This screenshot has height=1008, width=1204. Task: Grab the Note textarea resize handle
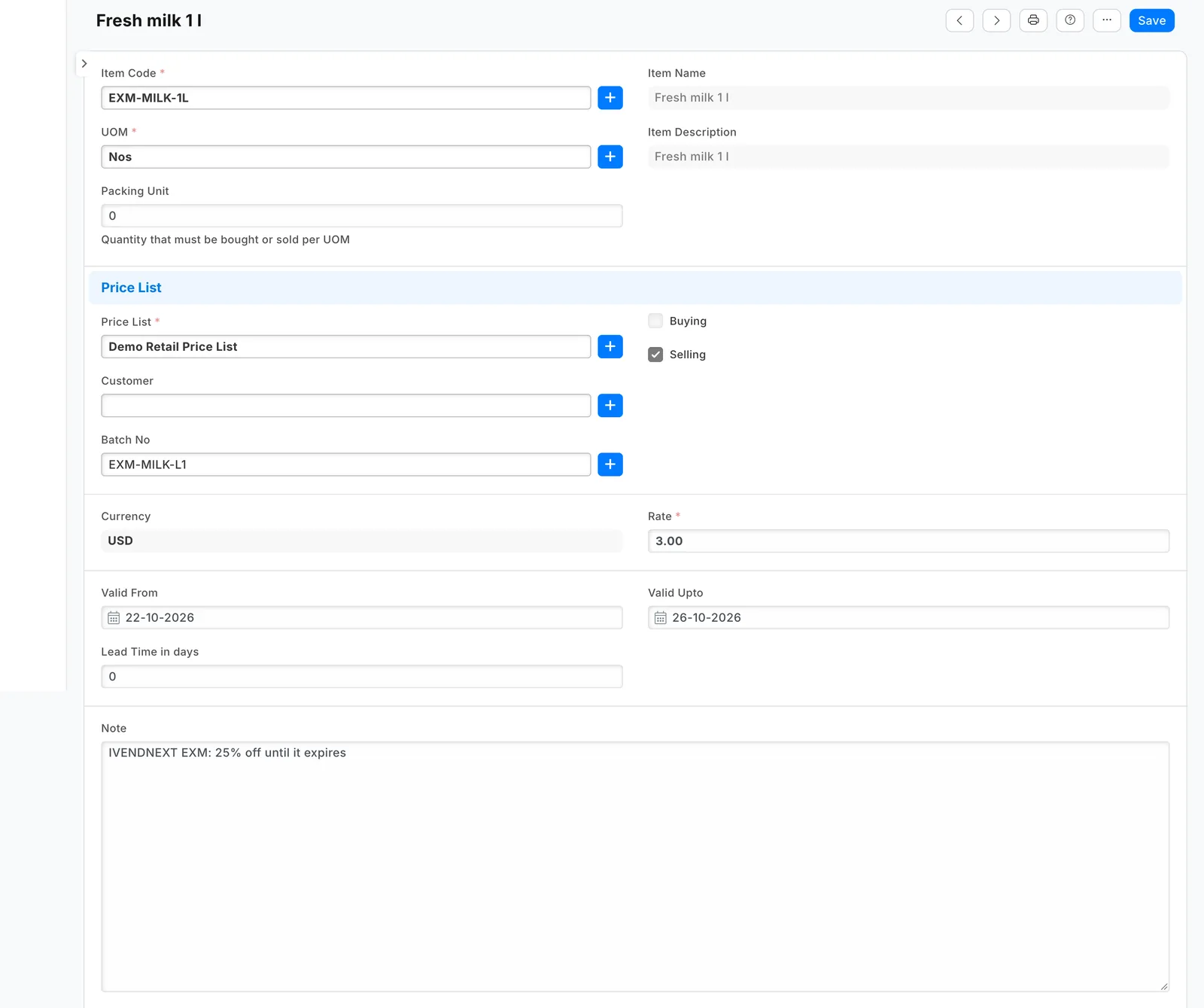[x=1164, y=986]
